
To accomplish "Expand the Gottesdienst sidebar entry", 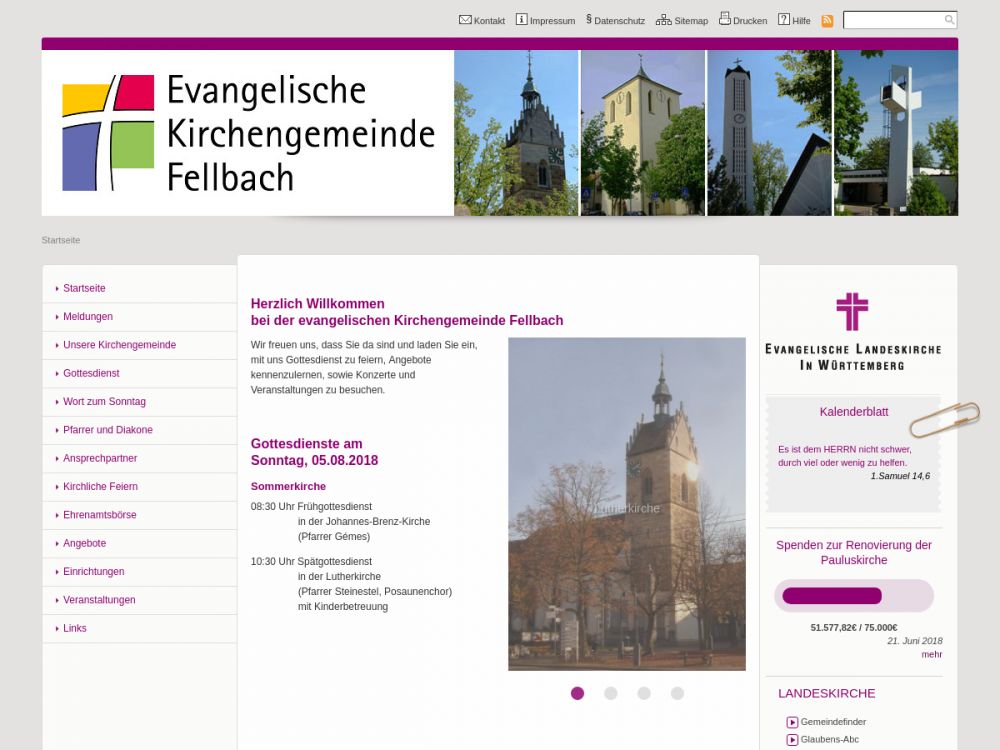I will click(x=91, y=373).
